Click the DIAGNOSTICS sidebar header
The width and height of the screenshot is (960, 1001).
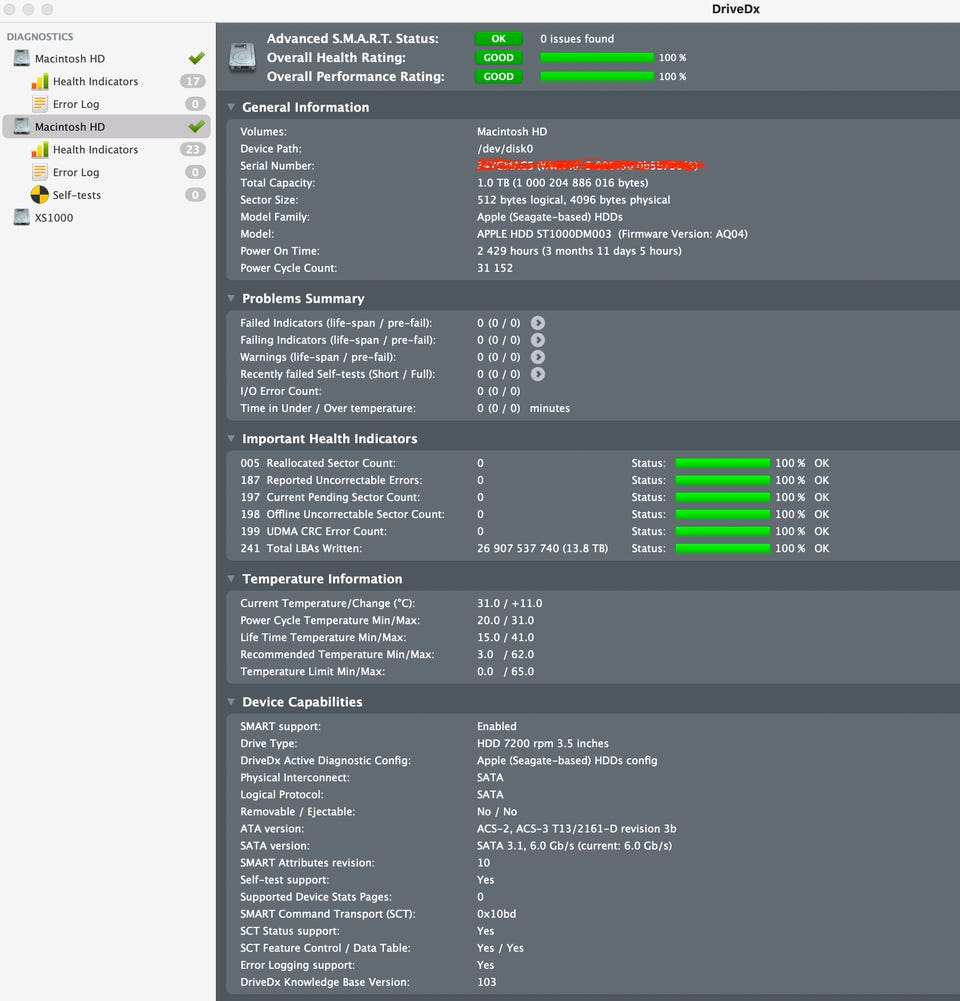pyautogui.click(x=40, y=36)
